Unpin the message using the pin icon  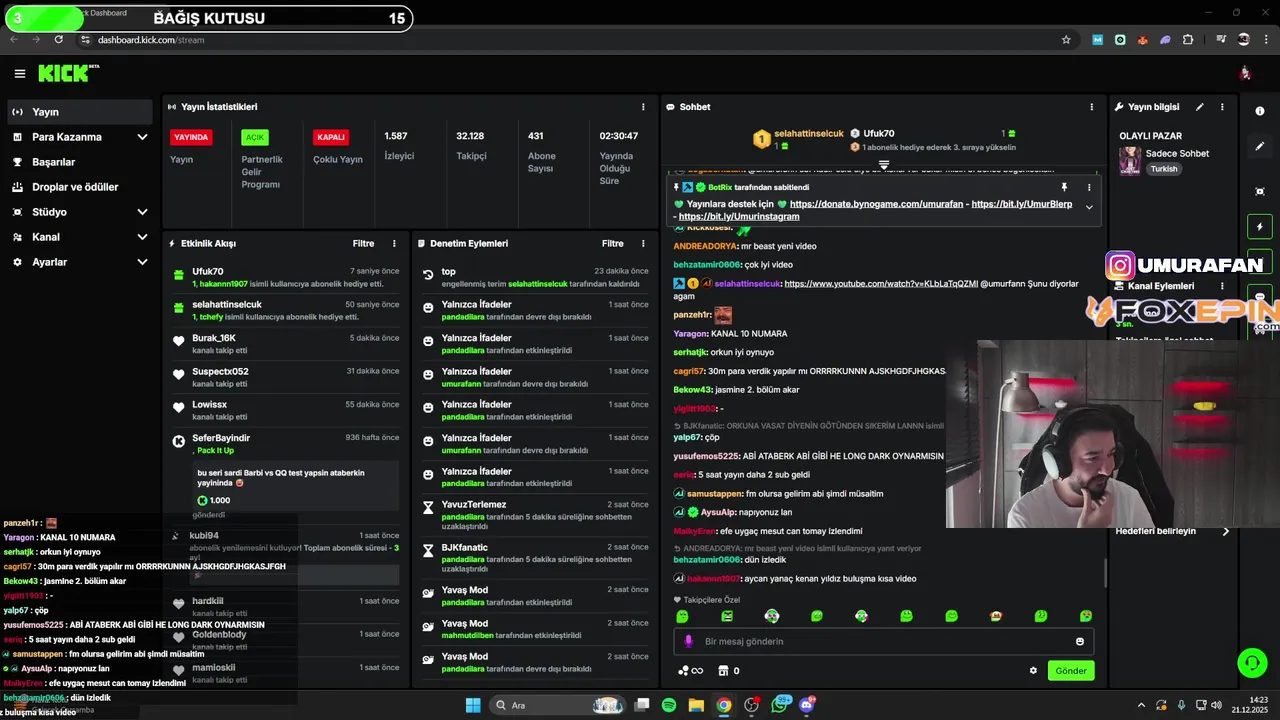(1064, 187)
